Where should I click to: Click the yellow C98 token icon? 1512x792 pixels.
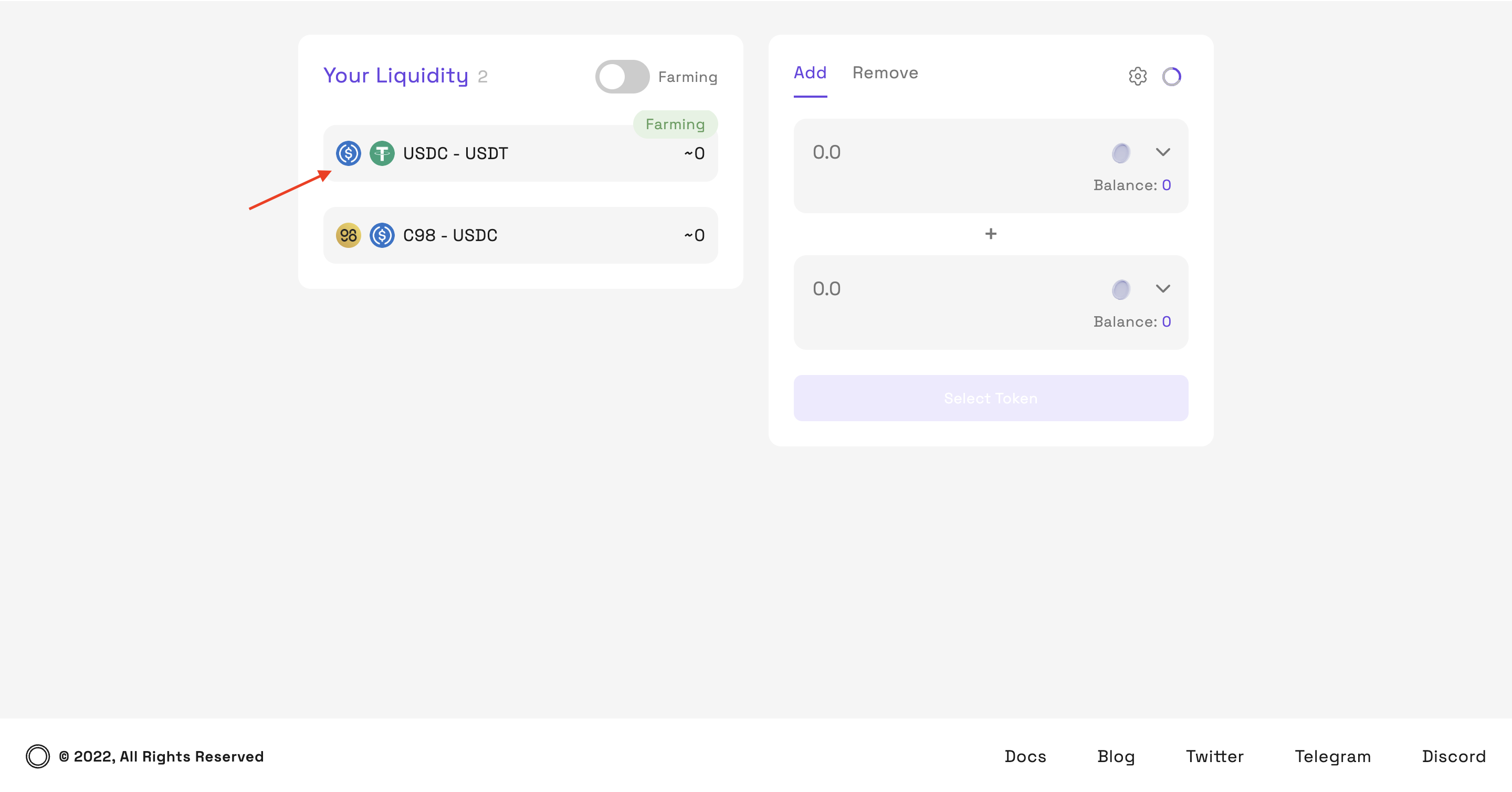(348, 235)
